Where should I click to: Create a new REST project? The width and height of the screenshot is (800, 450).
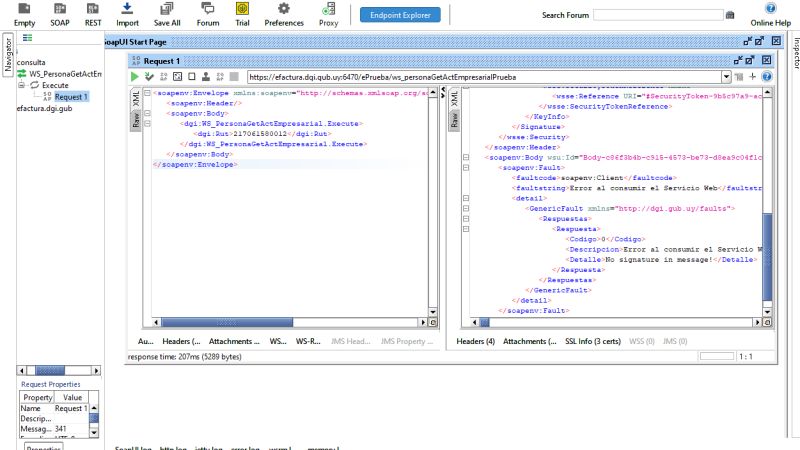tap(93, 15)
